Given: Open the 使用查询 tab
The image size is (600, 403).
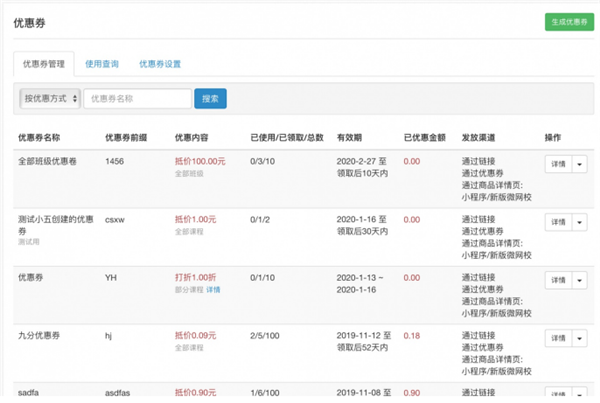Looking at the screenshot, I should [102, 64].
